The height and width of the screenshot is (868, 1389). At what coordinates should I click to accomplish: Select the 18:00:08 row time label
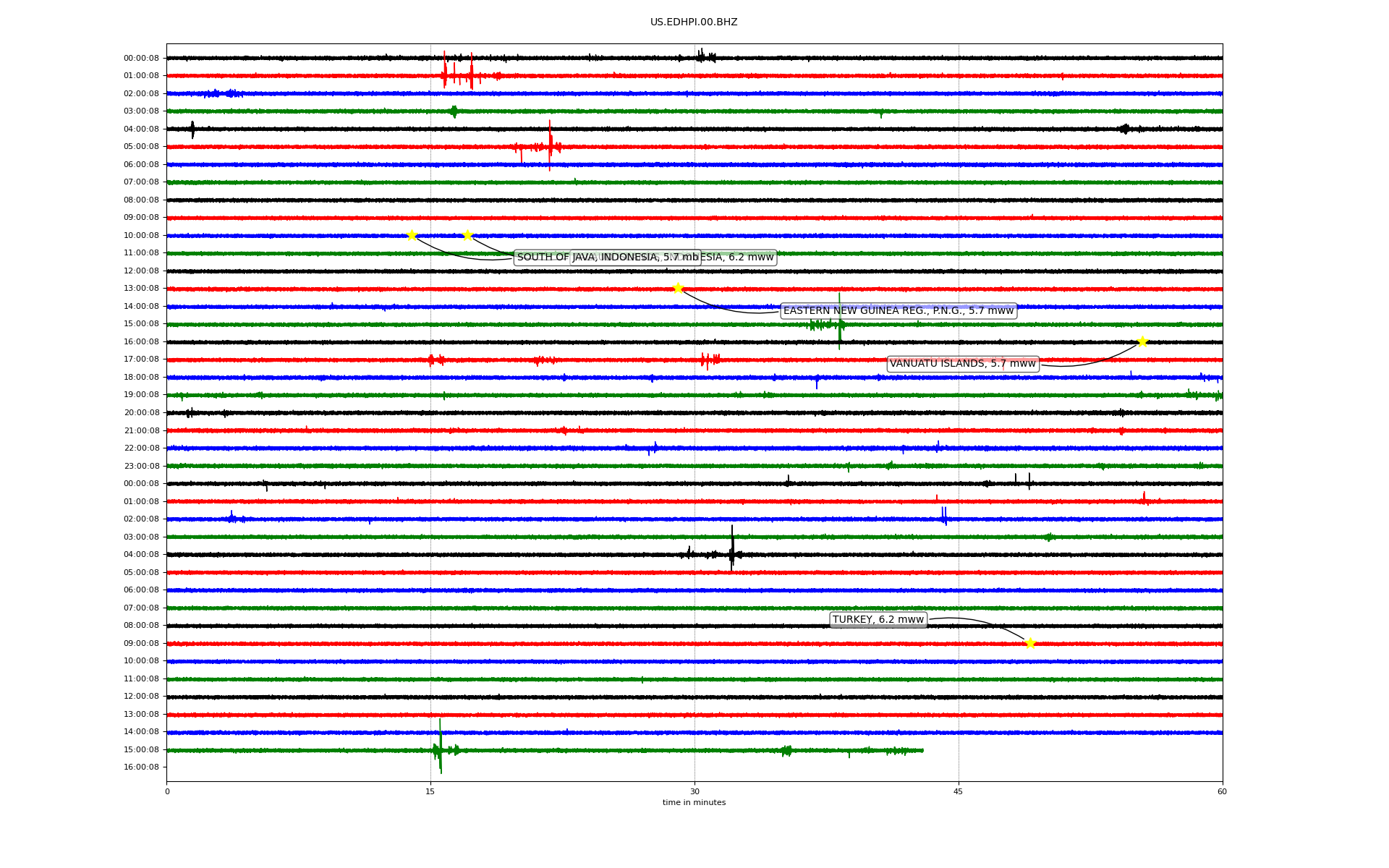coord(141,378)
